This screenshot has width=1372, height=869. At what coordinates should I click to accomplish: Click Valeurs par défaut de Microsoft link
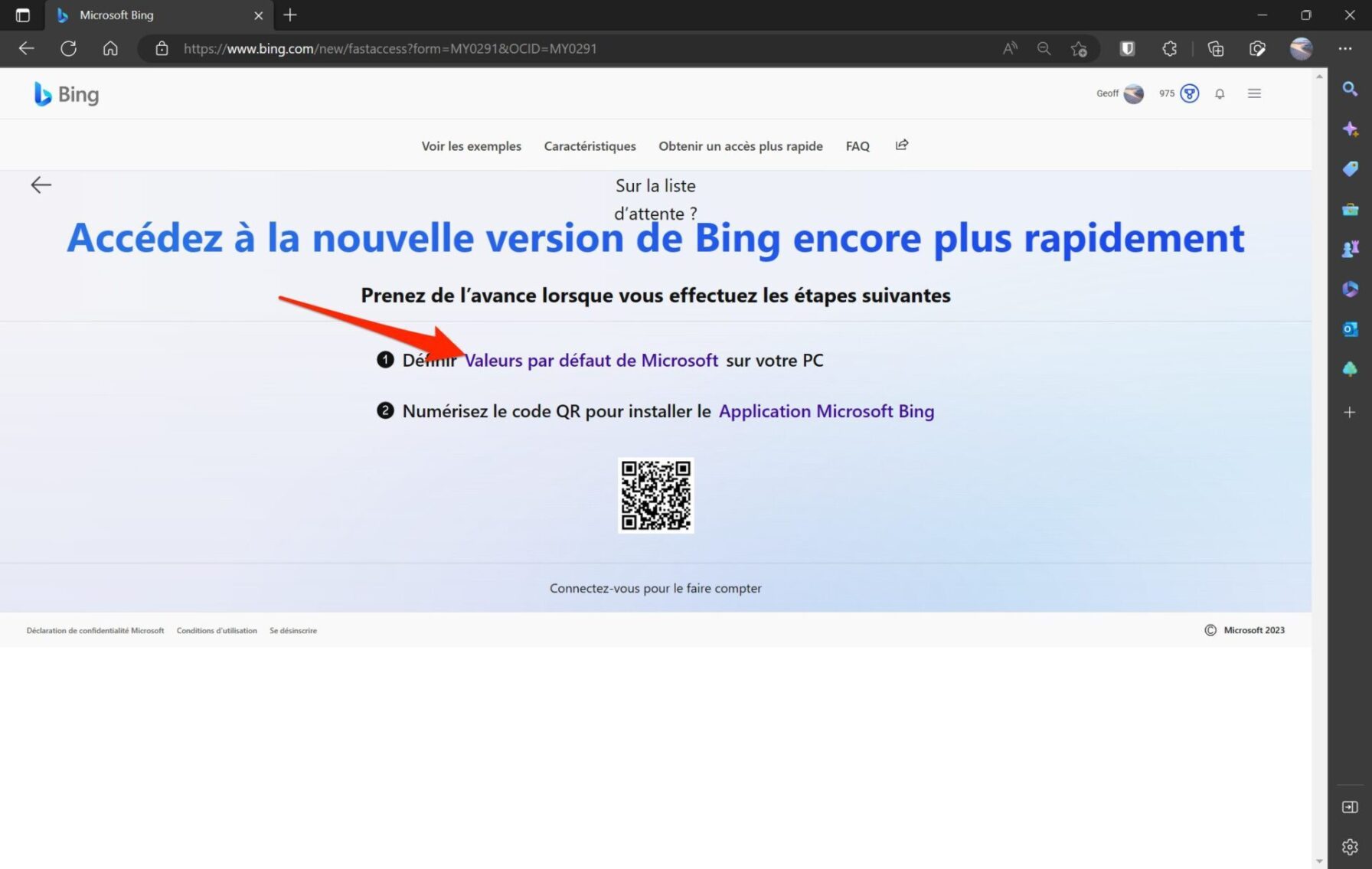pos(591,361)
